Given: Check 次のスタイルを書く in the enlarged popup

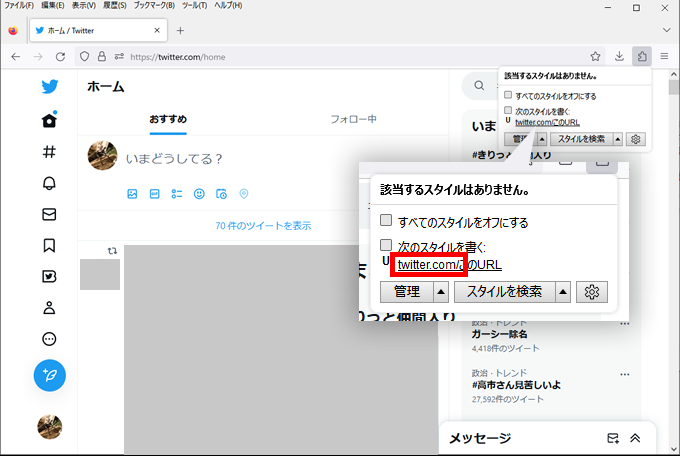Looking at the screenshot, I should 386,245.
